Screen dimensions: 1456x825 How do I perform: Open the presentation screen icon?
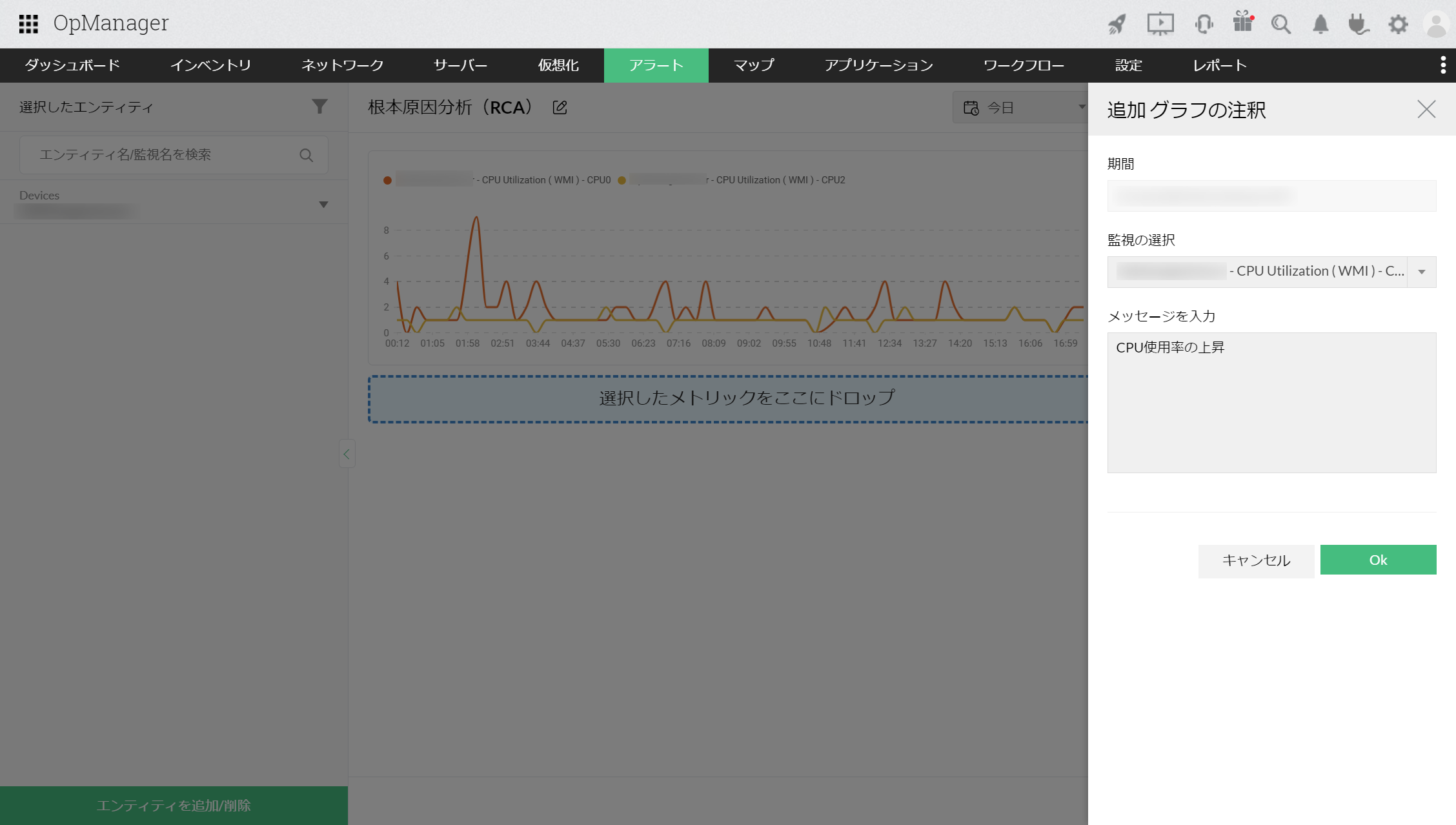(1160, 25)
